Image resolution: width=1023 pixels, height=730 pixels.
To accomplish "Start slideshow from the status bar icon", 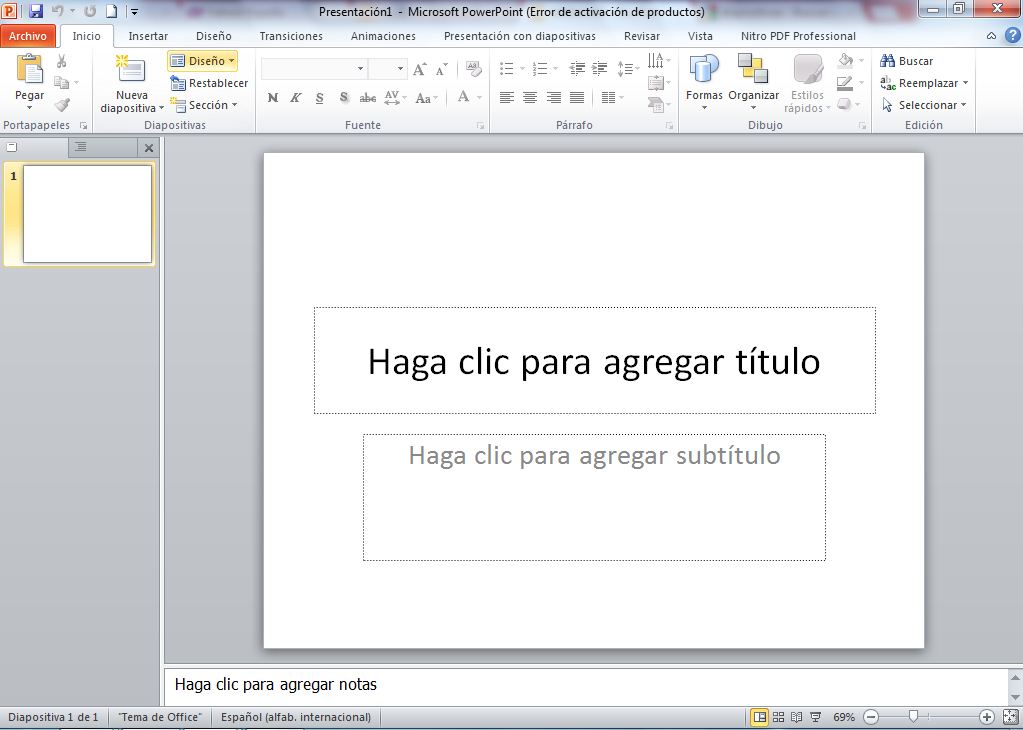I will [815, 717].
